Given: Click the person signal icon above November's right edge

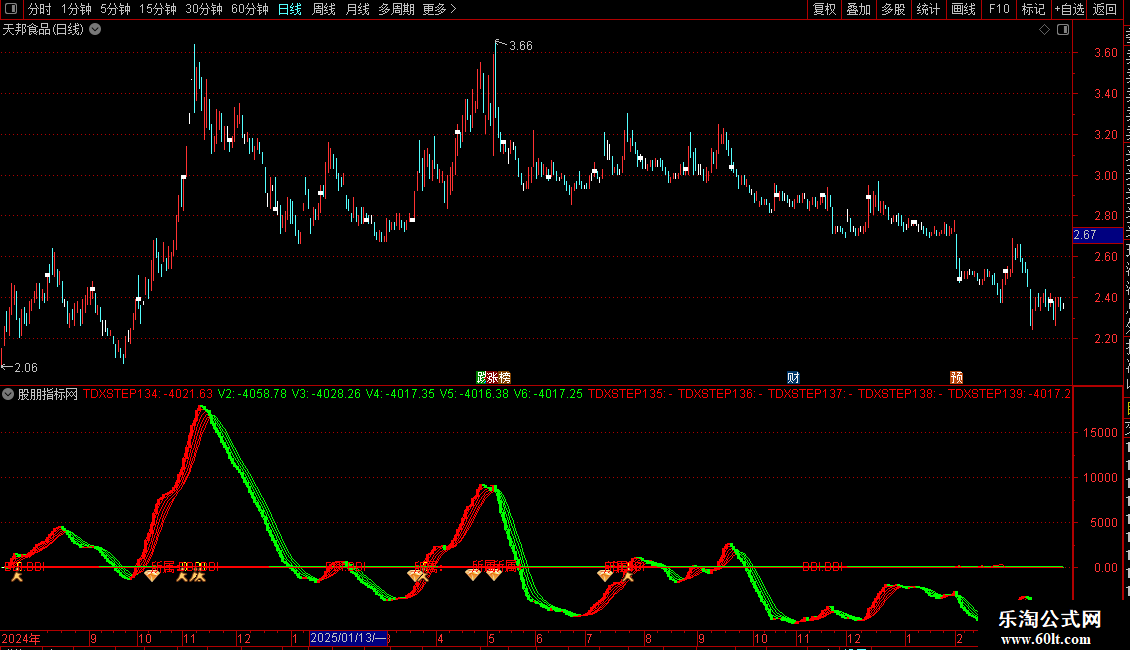Looking at the screenshot, I should pos(199,575).
